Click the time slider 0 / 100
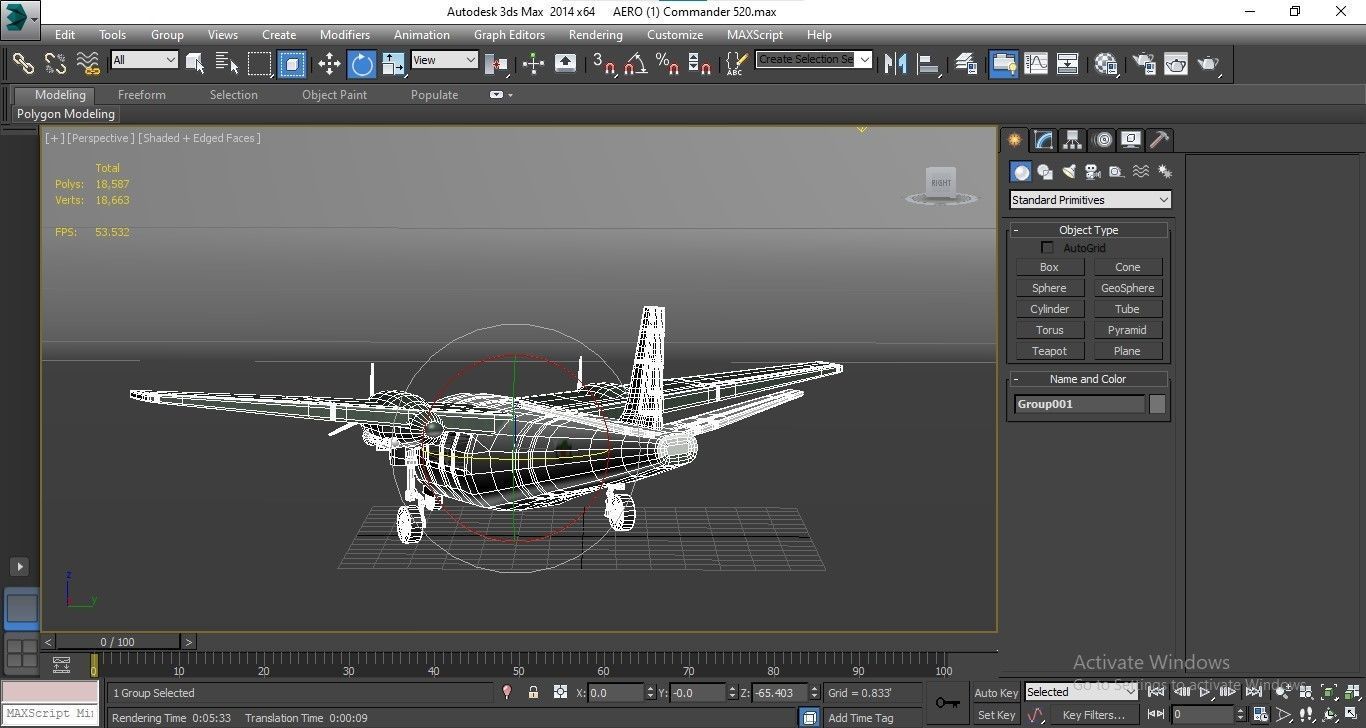 point(118,642)
